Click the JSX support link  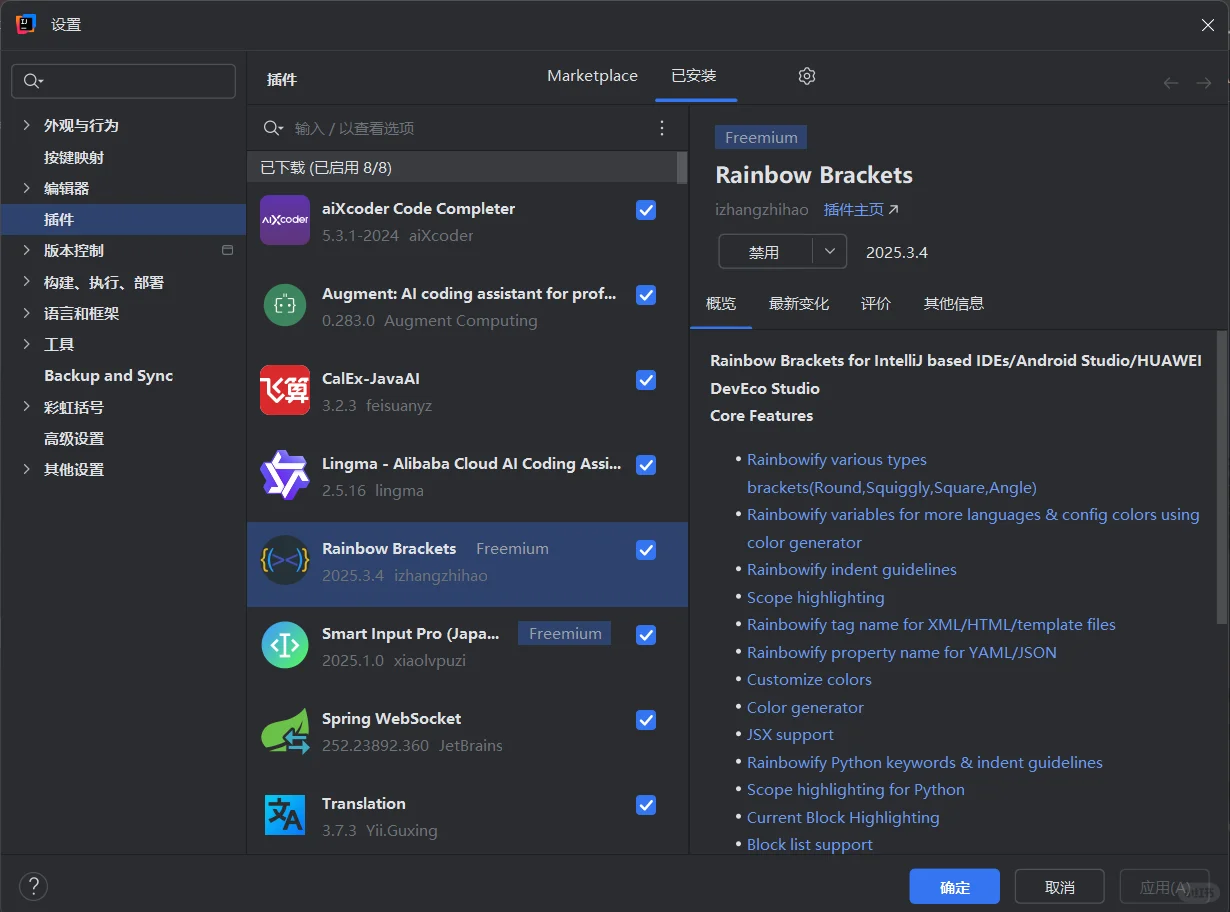tap(790, 735)
